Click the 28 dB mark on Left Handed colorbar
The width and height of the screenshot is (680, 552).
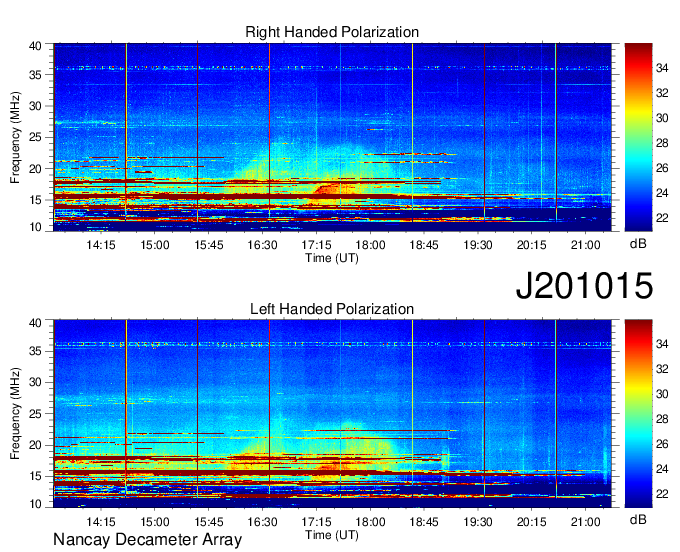662,419
